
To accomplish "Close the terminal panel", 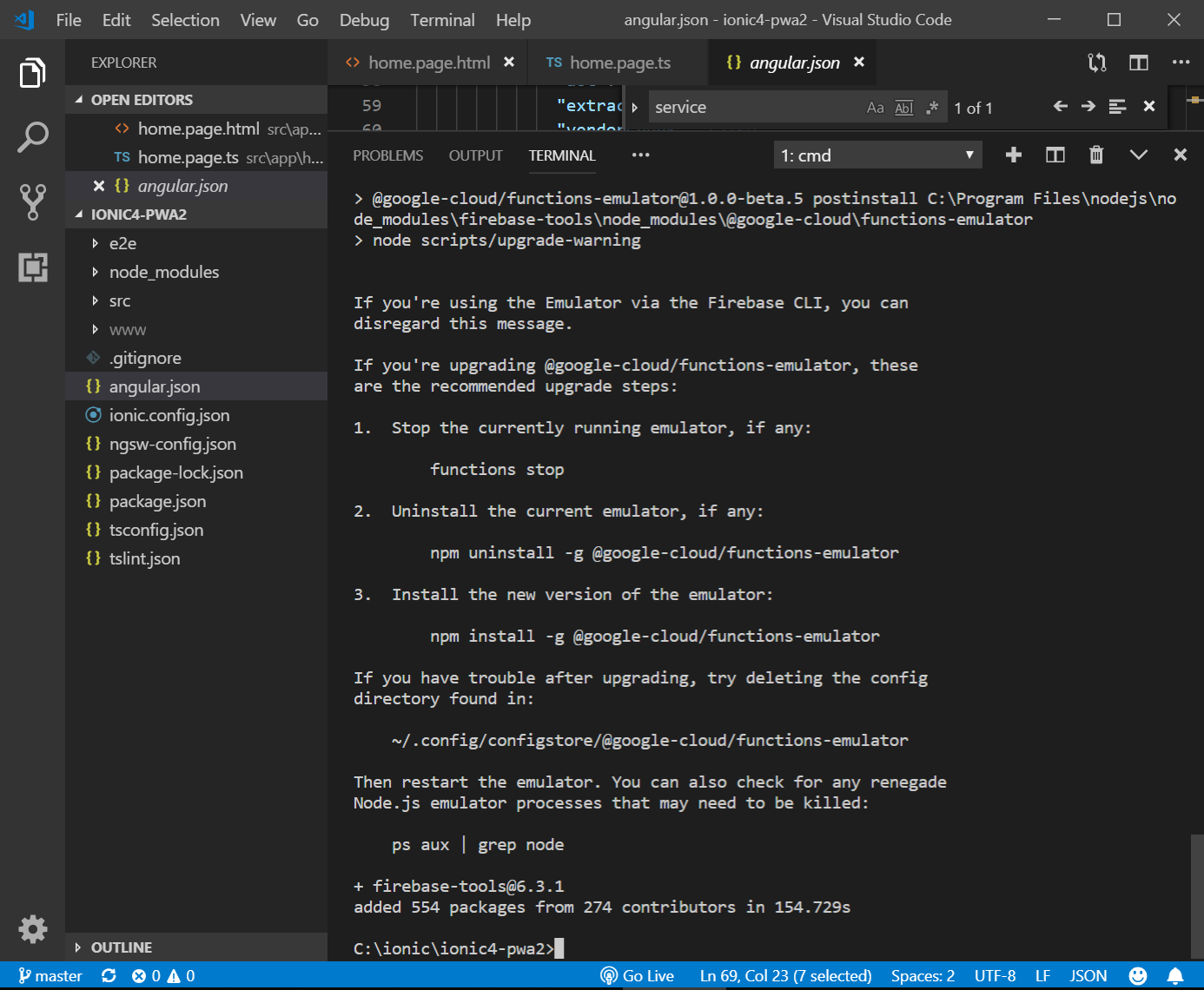I will (1180, 155).
